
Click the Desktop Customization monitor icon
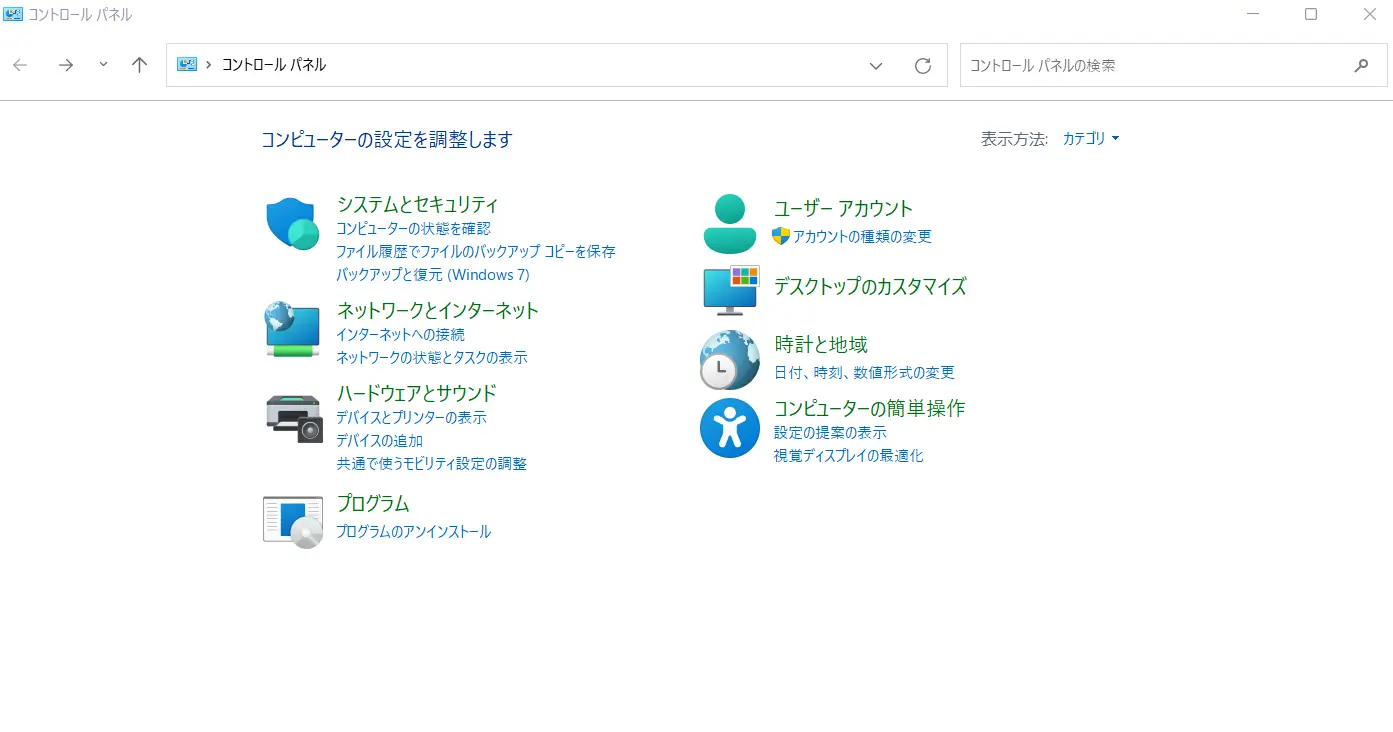point(731,289)
